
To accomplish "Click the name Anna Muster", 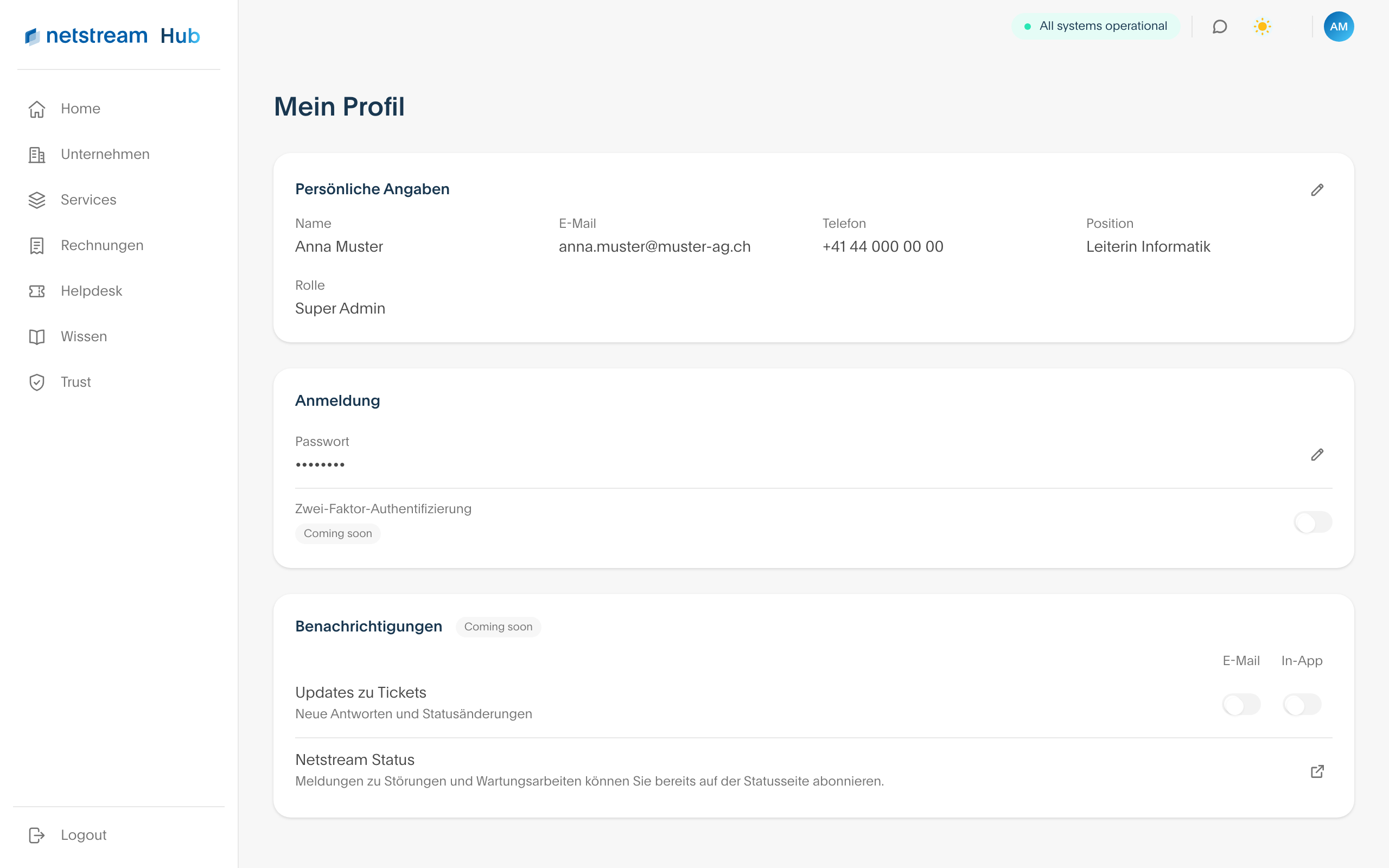I will [339, 247].
